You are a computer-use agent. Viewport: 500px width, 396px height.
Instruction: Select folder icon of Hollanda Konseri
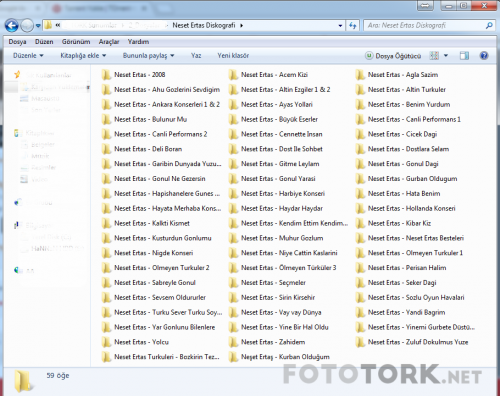(x=360, y=208)
